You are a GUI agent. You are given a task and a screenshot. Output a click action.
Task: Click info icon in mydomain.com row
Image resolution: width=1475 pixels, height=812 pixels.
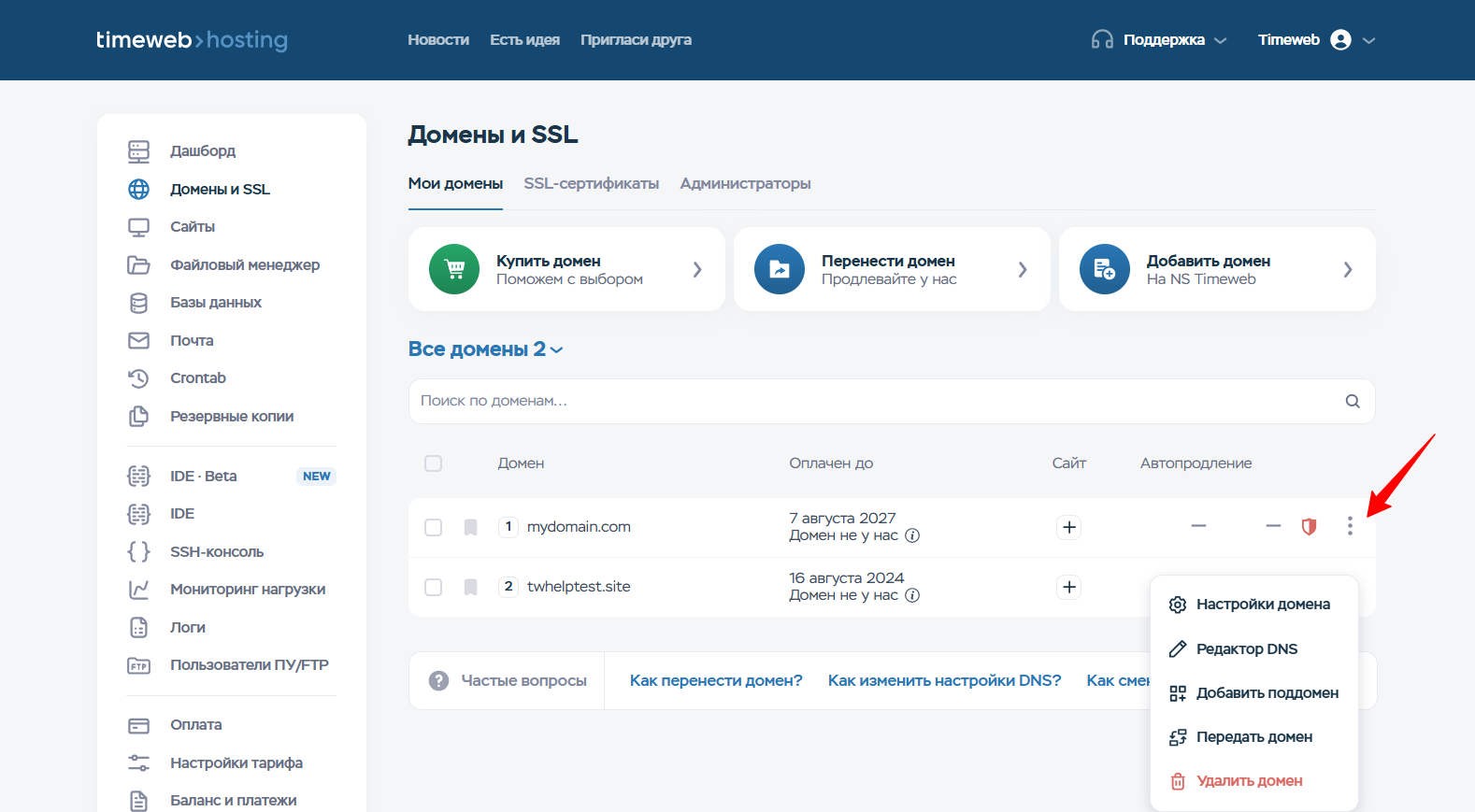pos(912,535)
